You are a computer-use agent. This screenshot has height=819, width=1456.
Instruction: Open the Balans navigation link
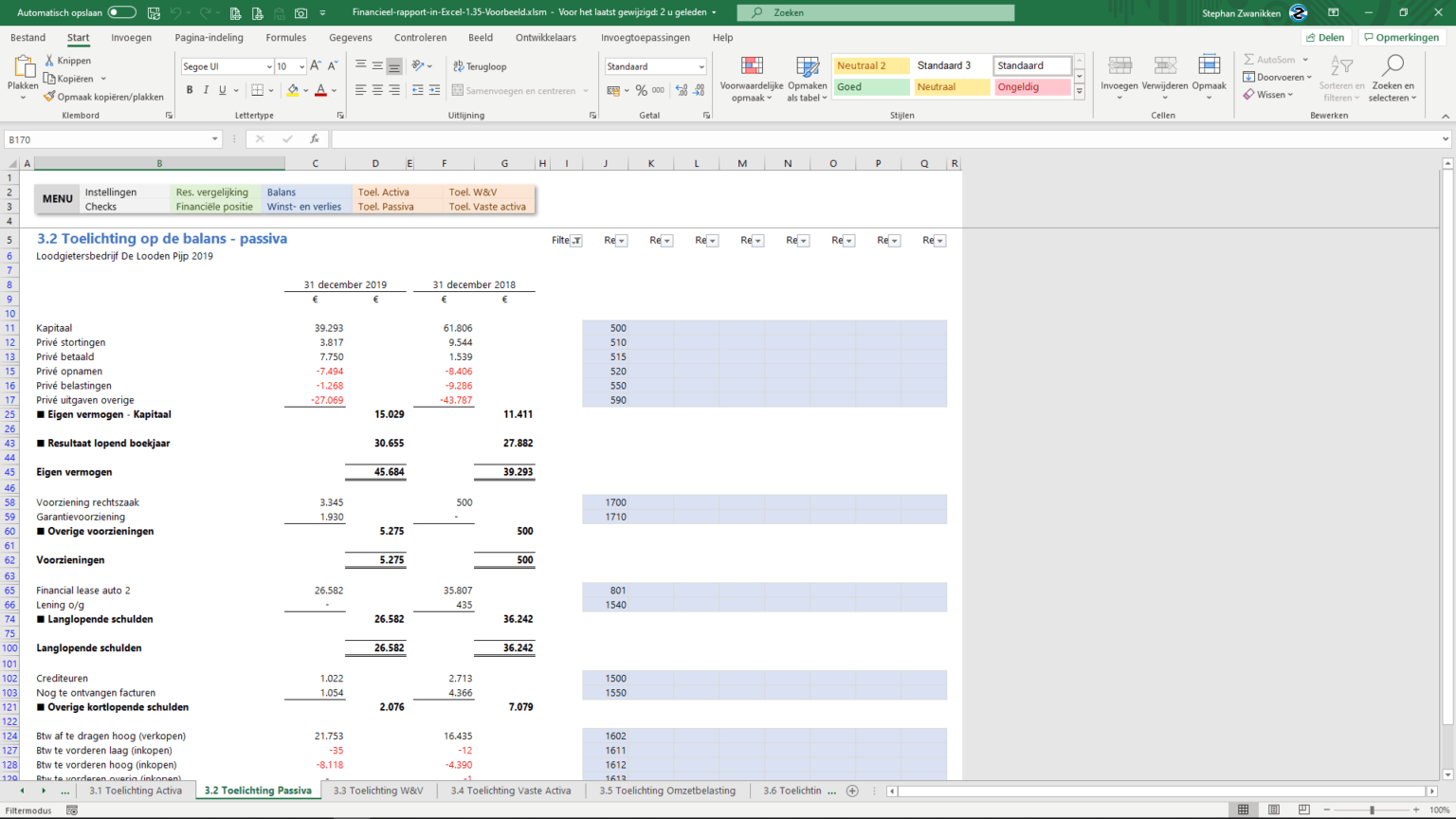[x=282, y=191]
